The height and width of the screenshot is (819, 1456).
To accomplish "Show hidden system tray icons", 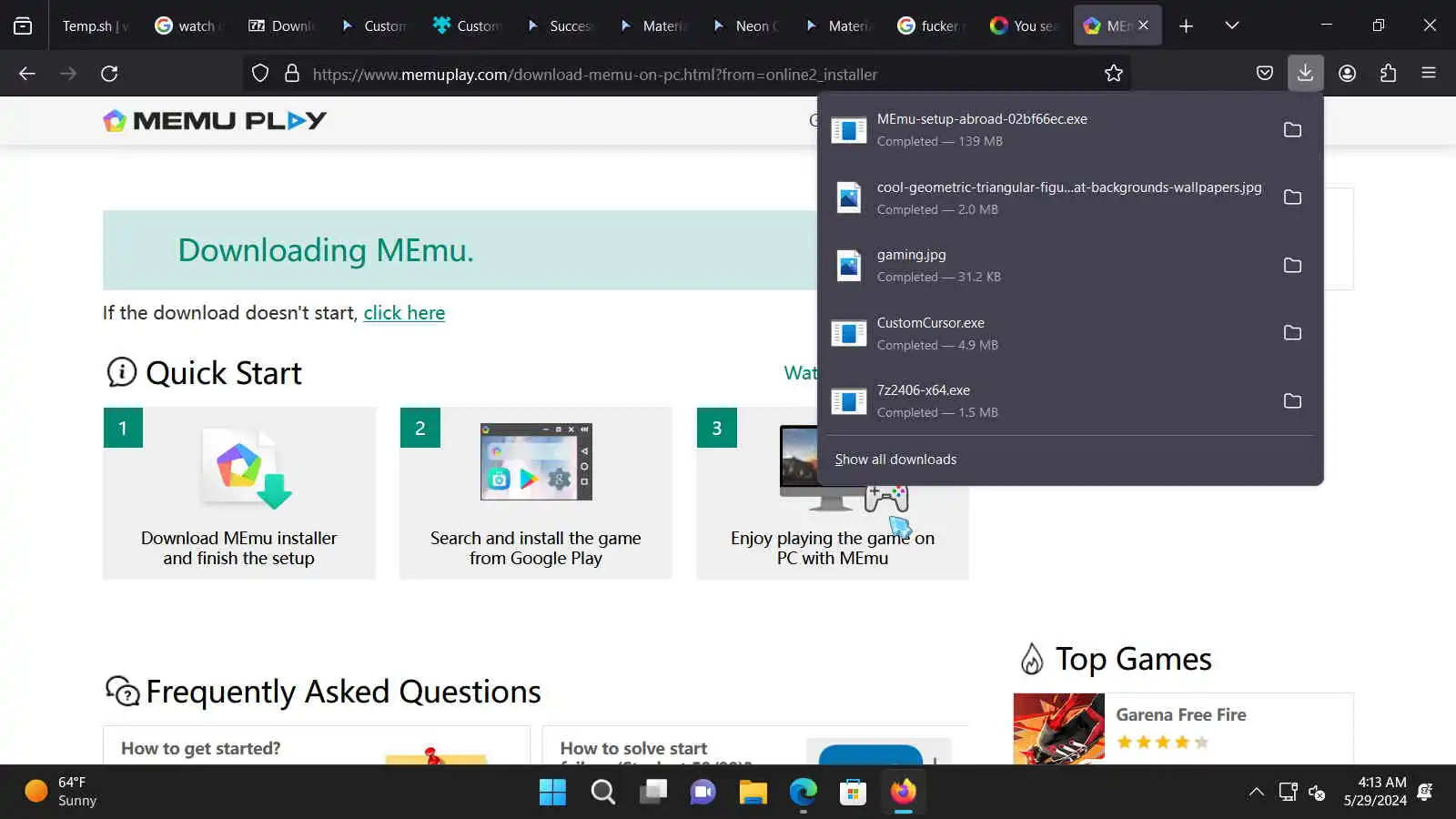I will [1256, 792].
